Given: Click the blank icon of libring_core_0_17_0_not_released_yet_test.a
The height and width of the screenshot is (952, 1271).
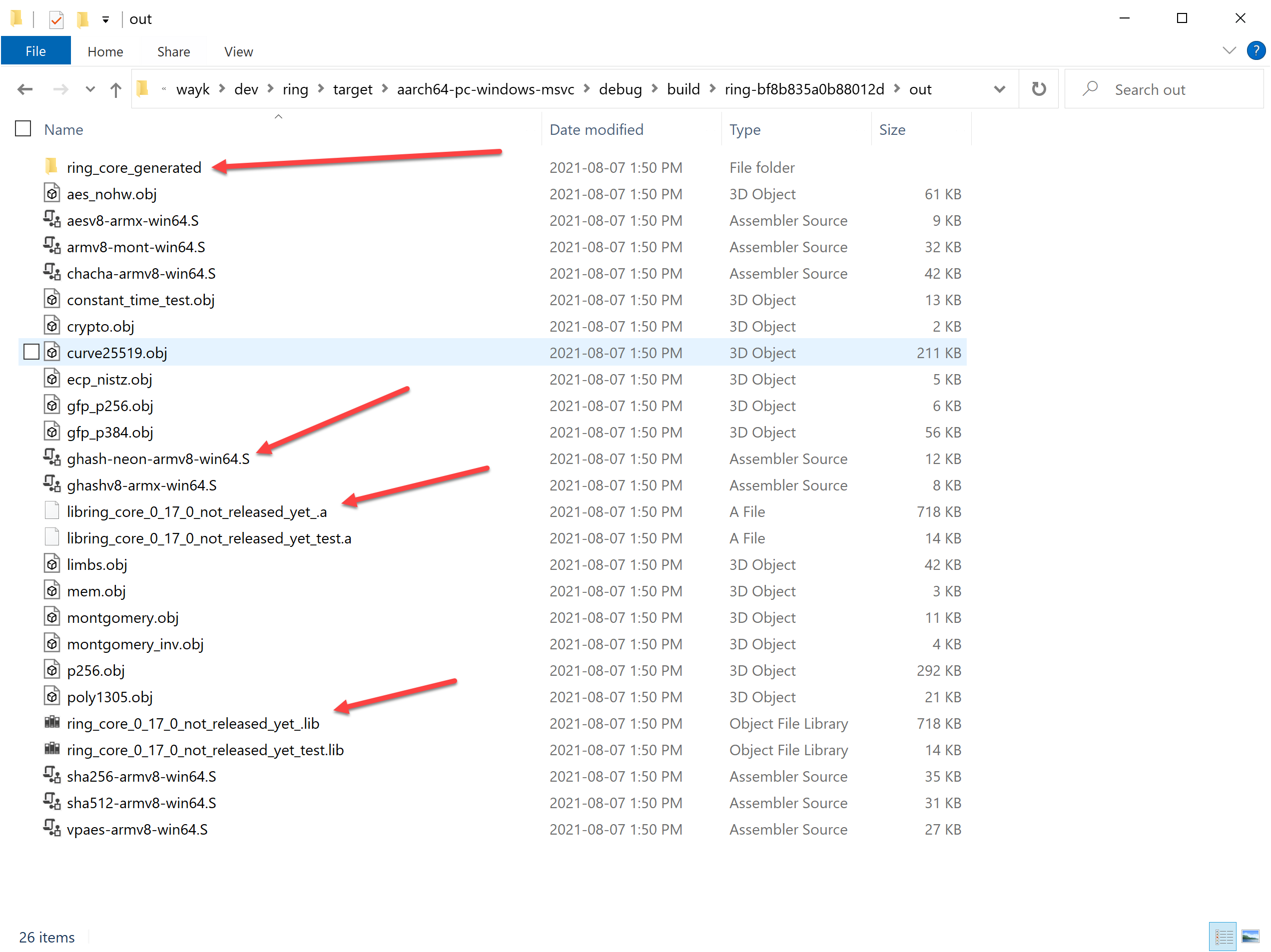Looking at the screenshot, I should (x=52, y=537).
